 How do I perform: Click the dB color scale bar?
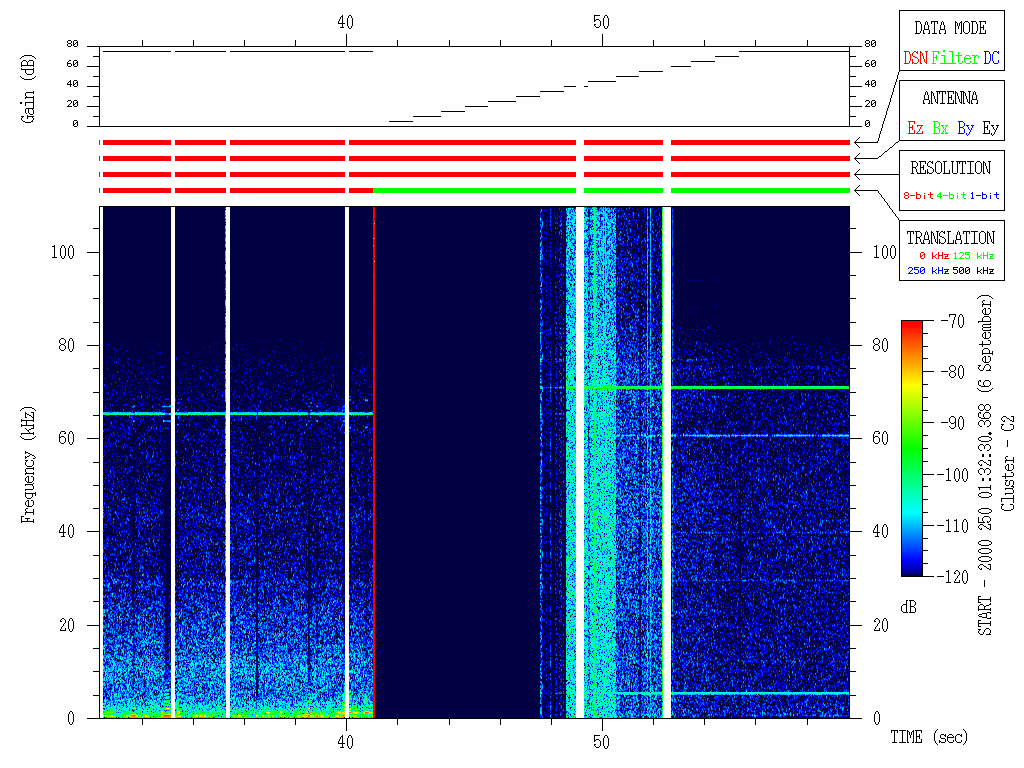click(913, 448)
